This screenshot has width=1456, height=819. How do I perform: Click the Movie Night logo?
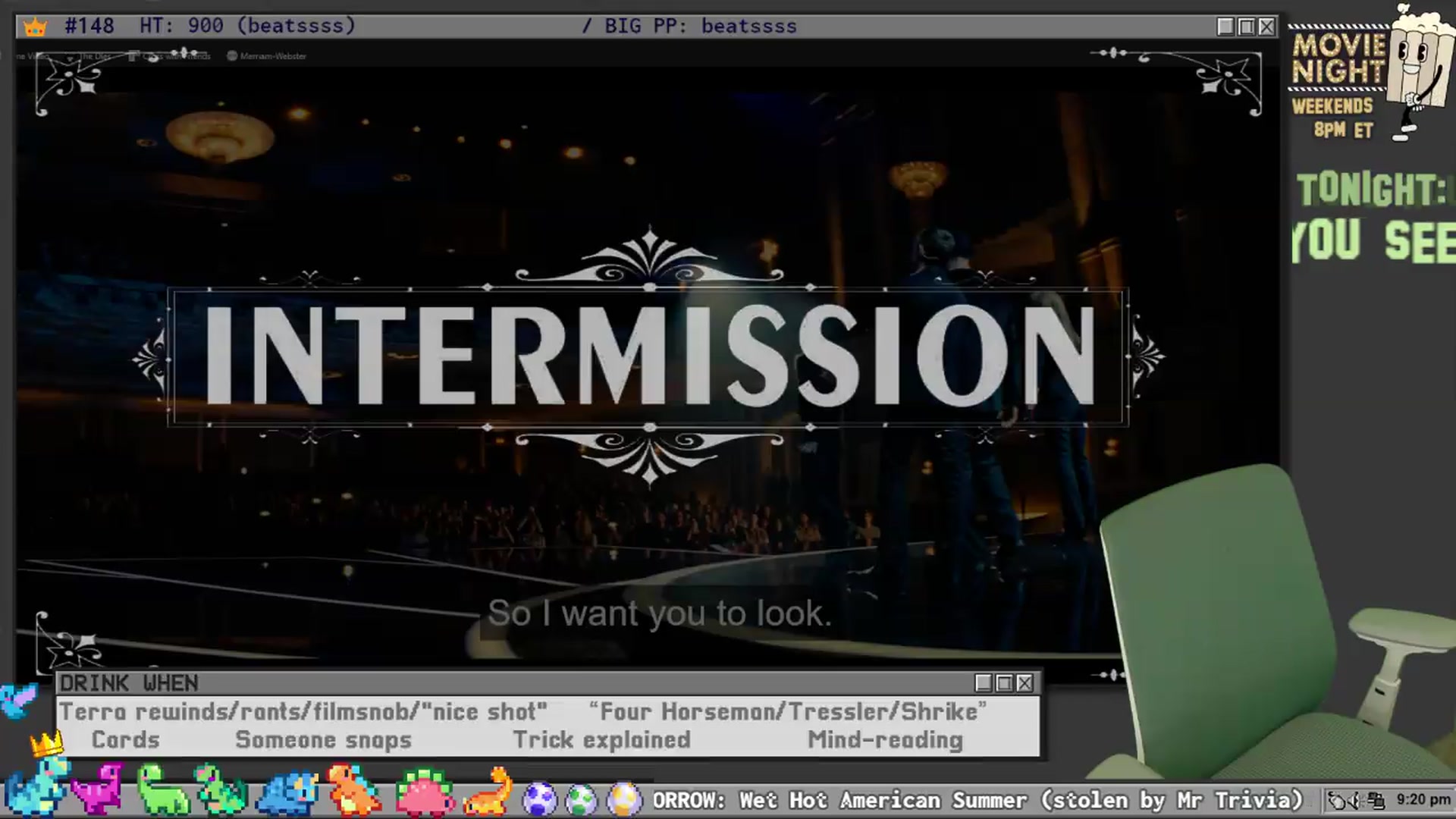pyautogui.click(x=1338, y=59)
